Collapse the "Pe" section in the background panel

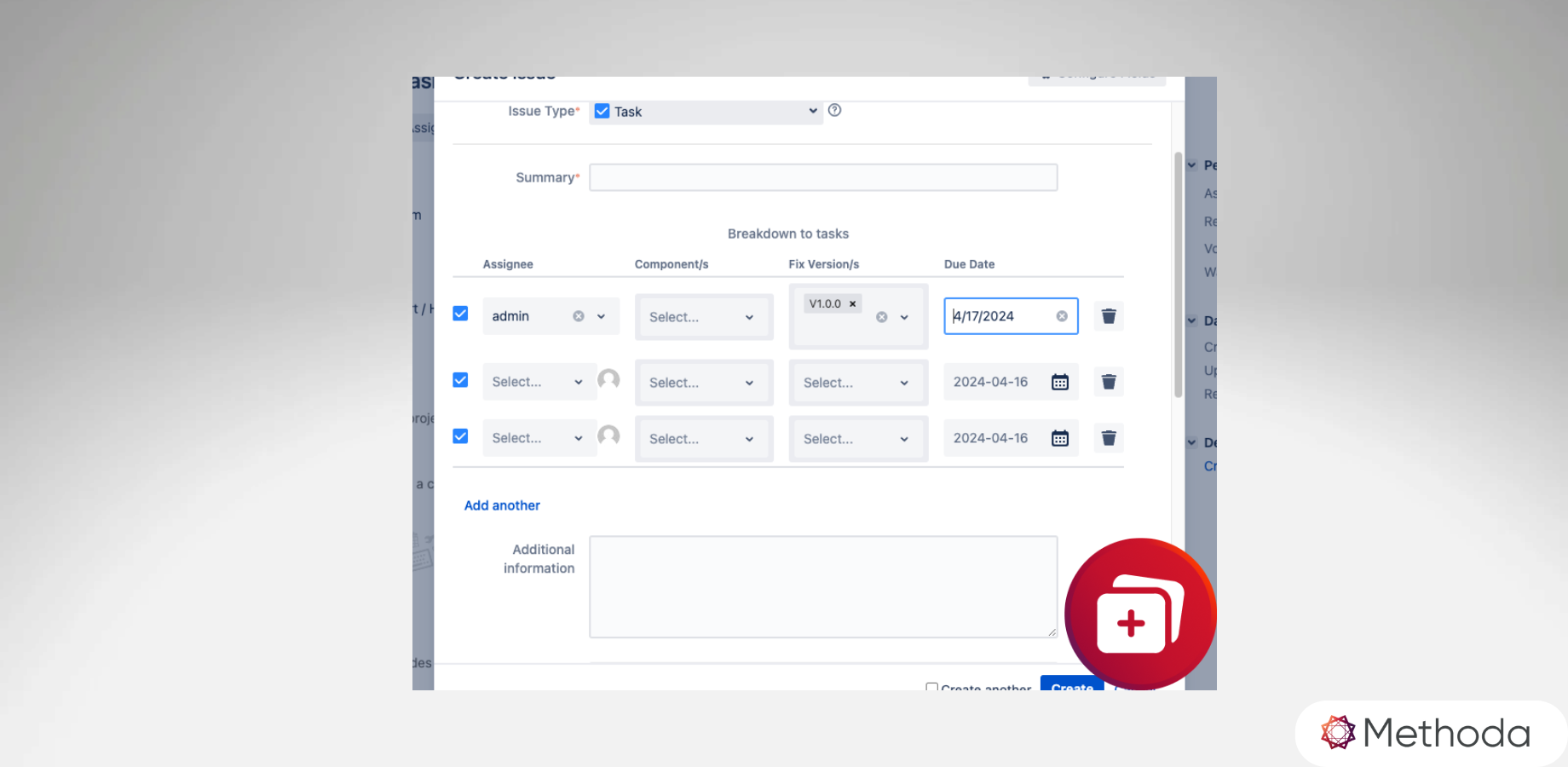(1192, 165)
